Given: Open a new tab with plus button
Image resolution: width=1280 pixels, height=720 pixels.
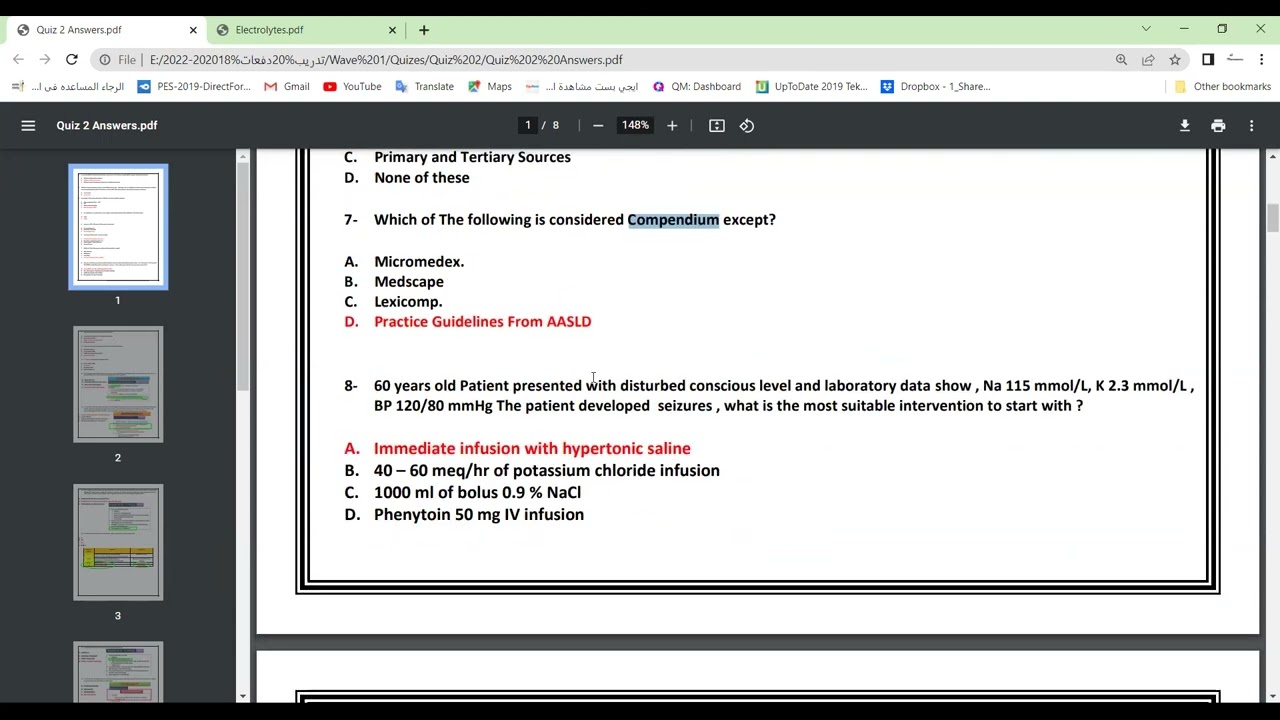Looking at the screenshot, I should 424,30.
